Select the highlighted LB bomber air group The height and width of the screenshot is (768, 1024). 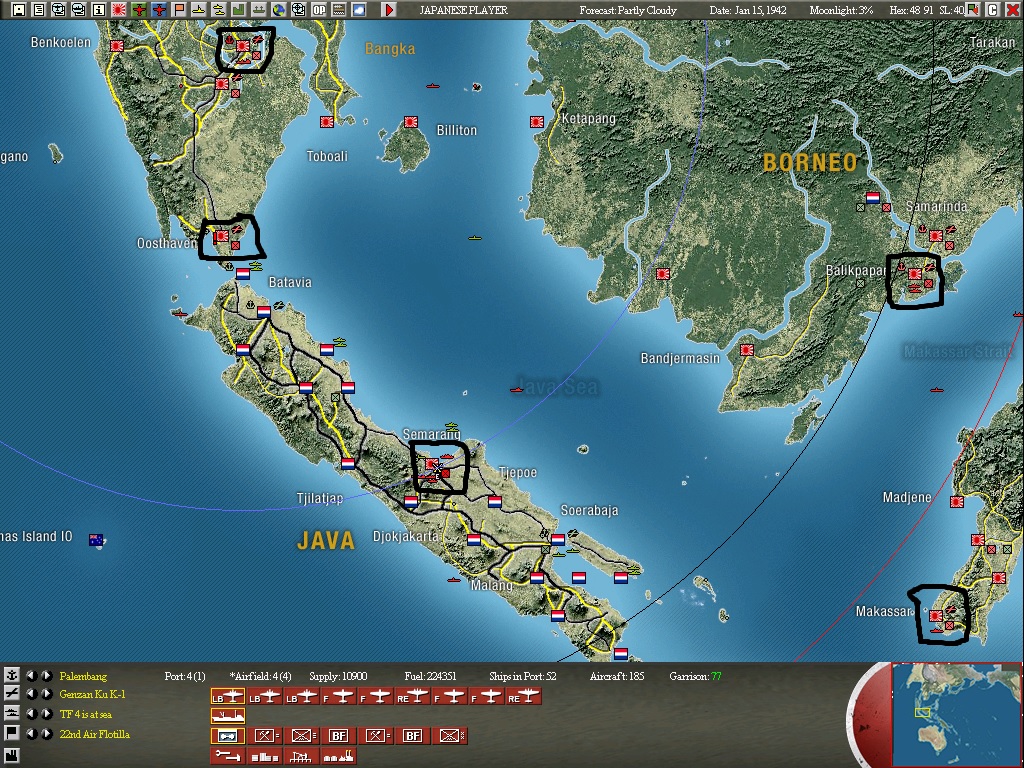pyautogui.click(x=227, y=697)
